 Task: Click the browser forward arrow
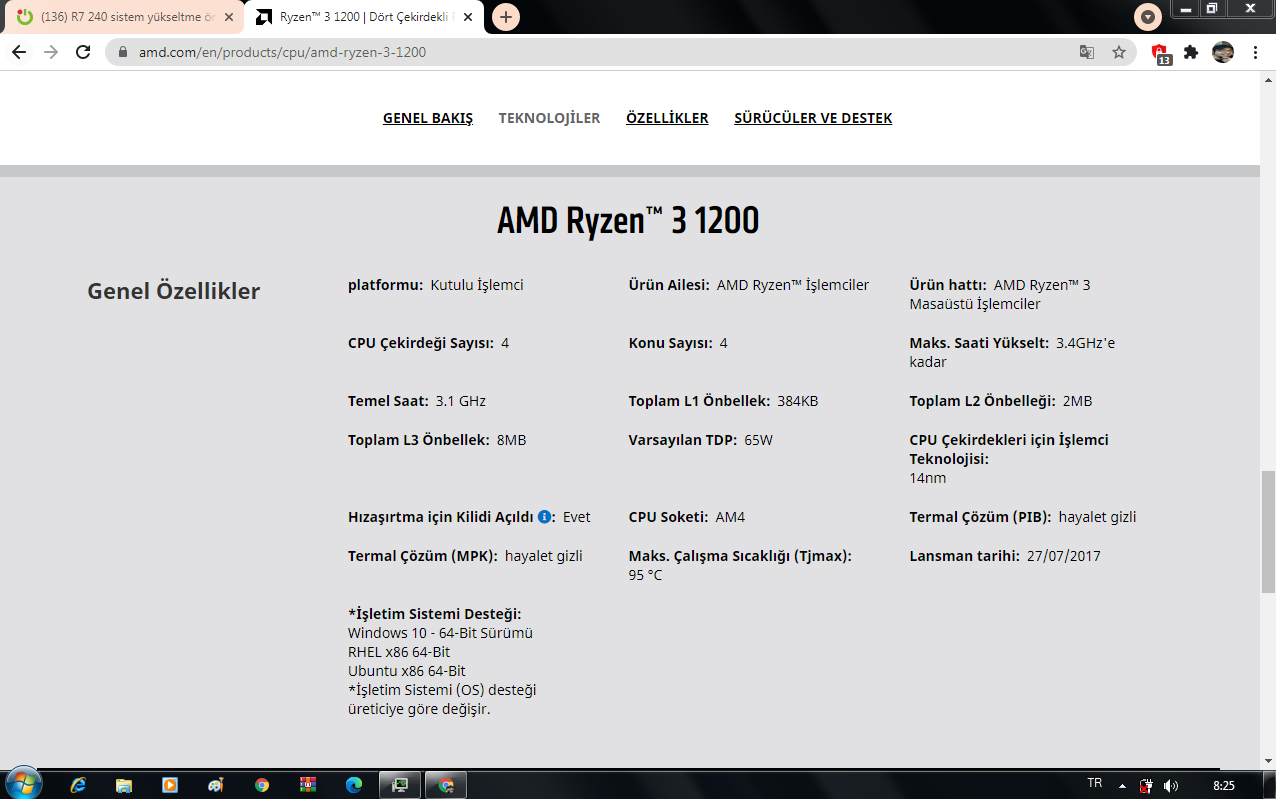(51, 52)
